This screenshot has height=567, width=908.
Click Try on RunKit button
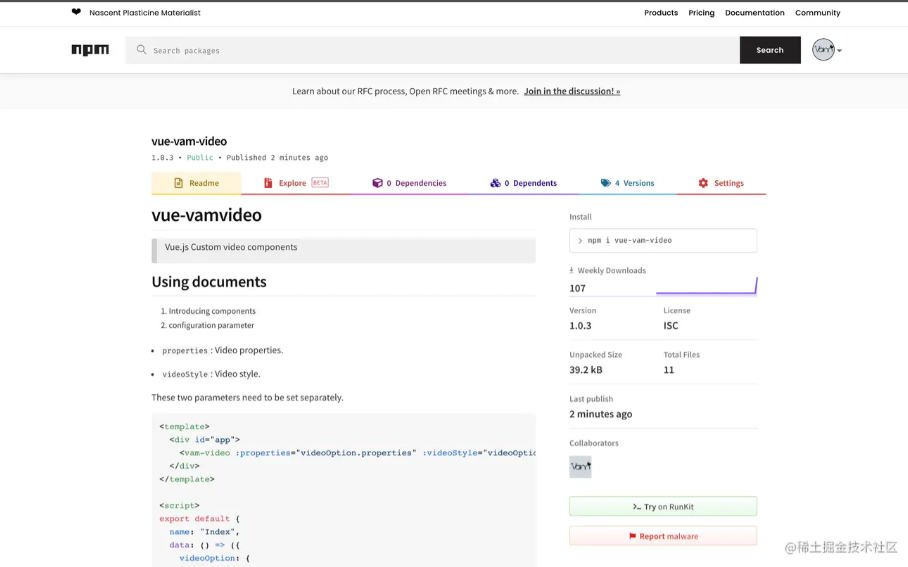coord(663,507)
